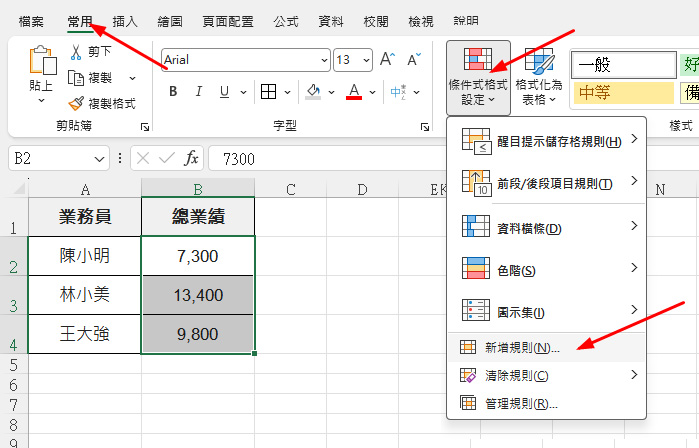This screenshot has width=699, height=448.
Task: Click the 複製 (Copy) icon
Action: pos(76,78)
